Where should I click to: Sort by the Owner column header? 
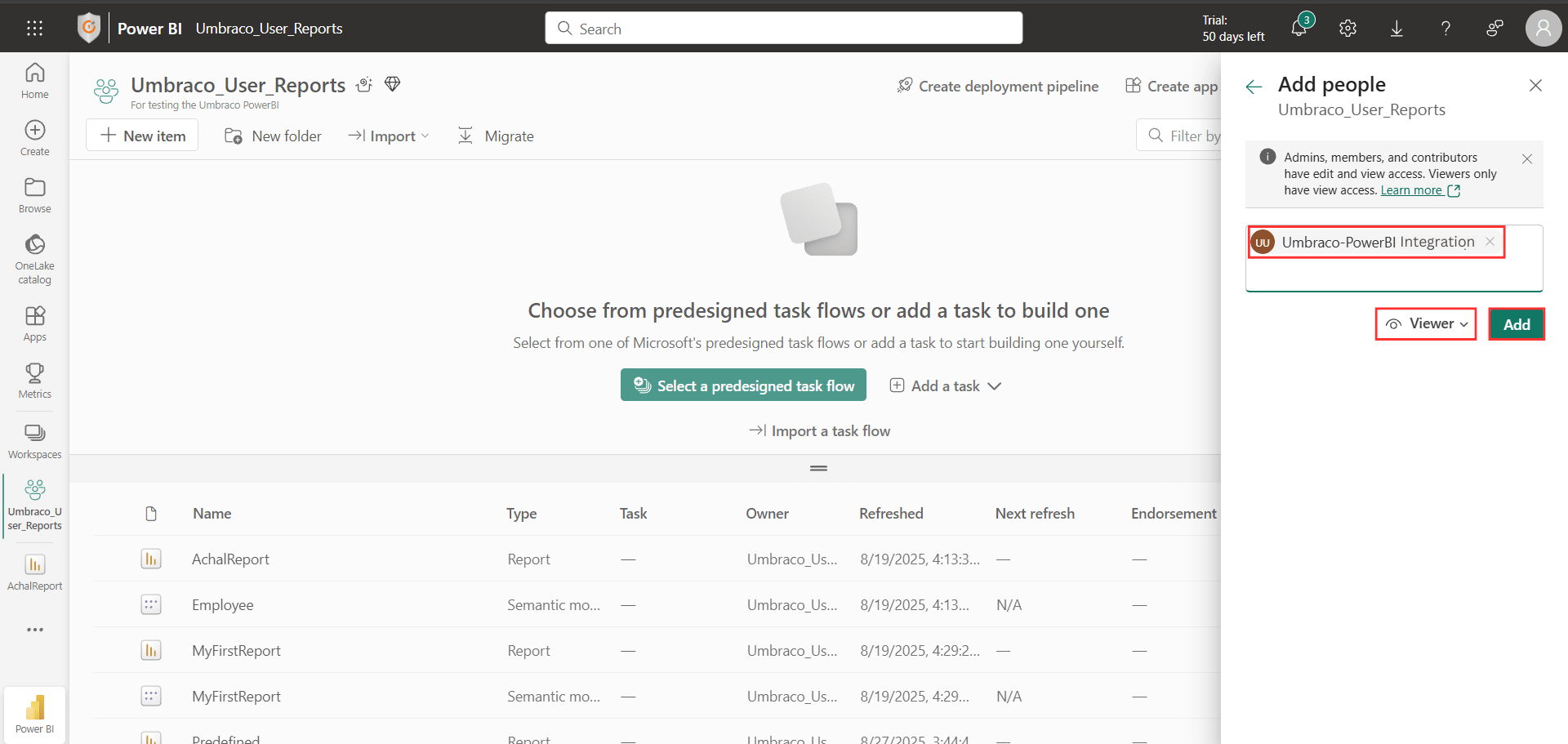(767, 514)
